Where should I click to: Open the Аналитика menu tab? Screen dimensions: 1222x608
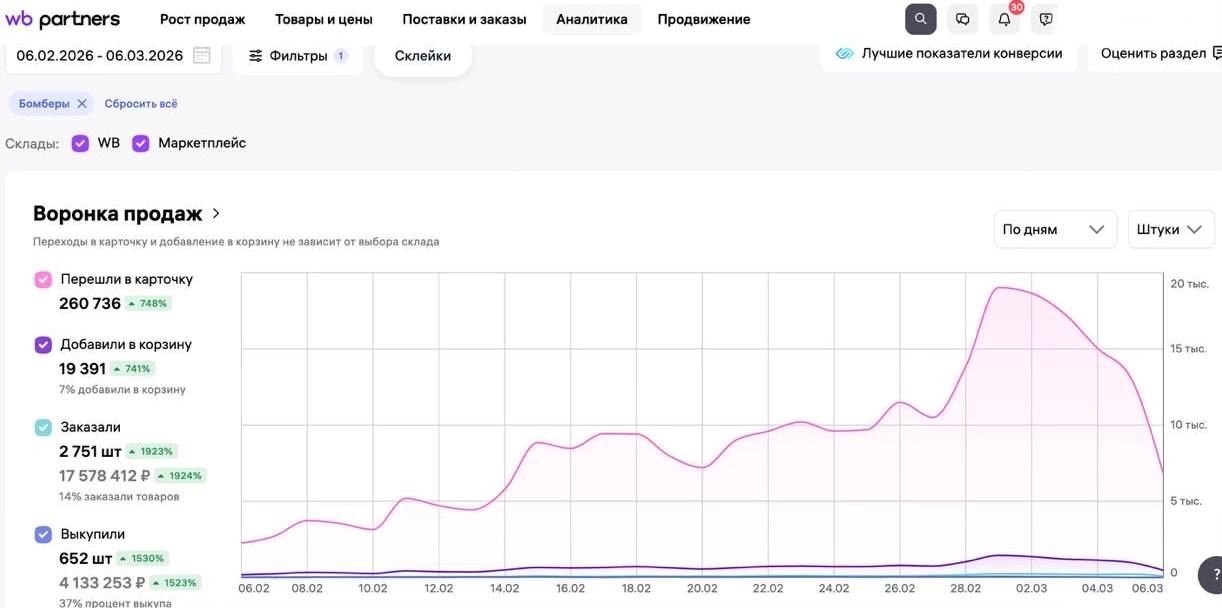(x=592, y=19)
